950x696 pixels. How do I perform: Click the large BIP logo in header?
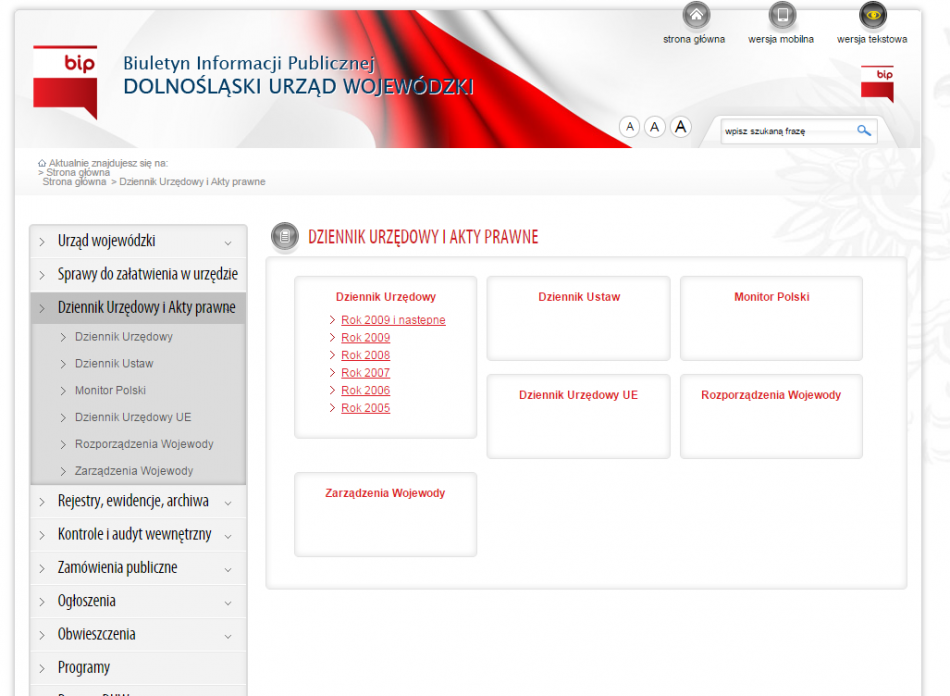(x=65, y=82)
